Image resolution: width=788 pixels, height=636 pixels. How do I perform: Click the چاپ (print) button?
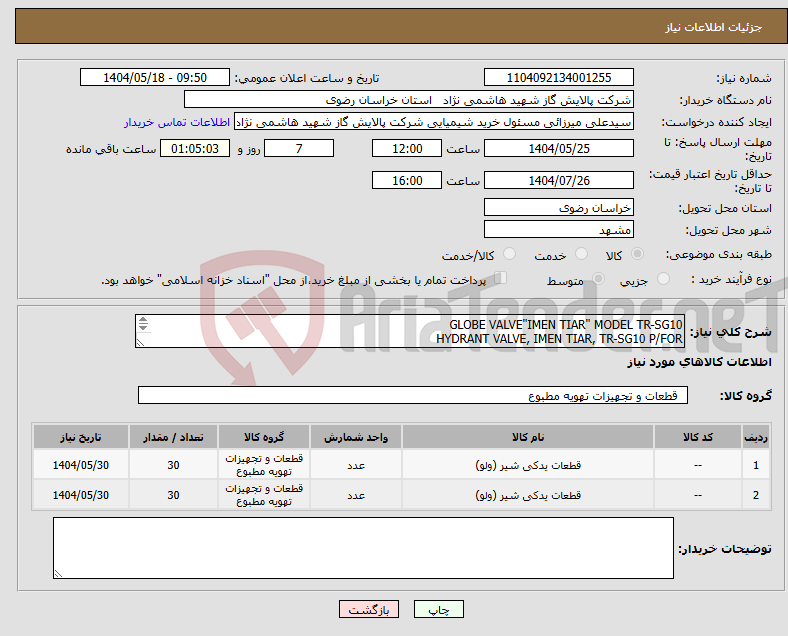pos(438,609)
